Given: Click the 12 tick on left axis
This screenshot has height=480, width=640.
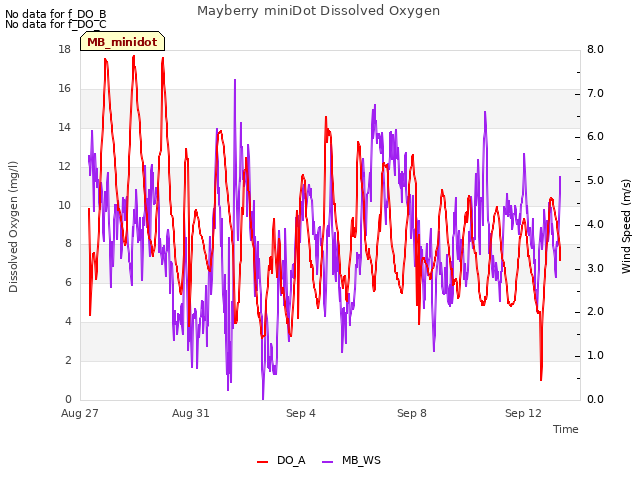Looking at the screenshot, I should pyautogui.click(x=64, y=166).
